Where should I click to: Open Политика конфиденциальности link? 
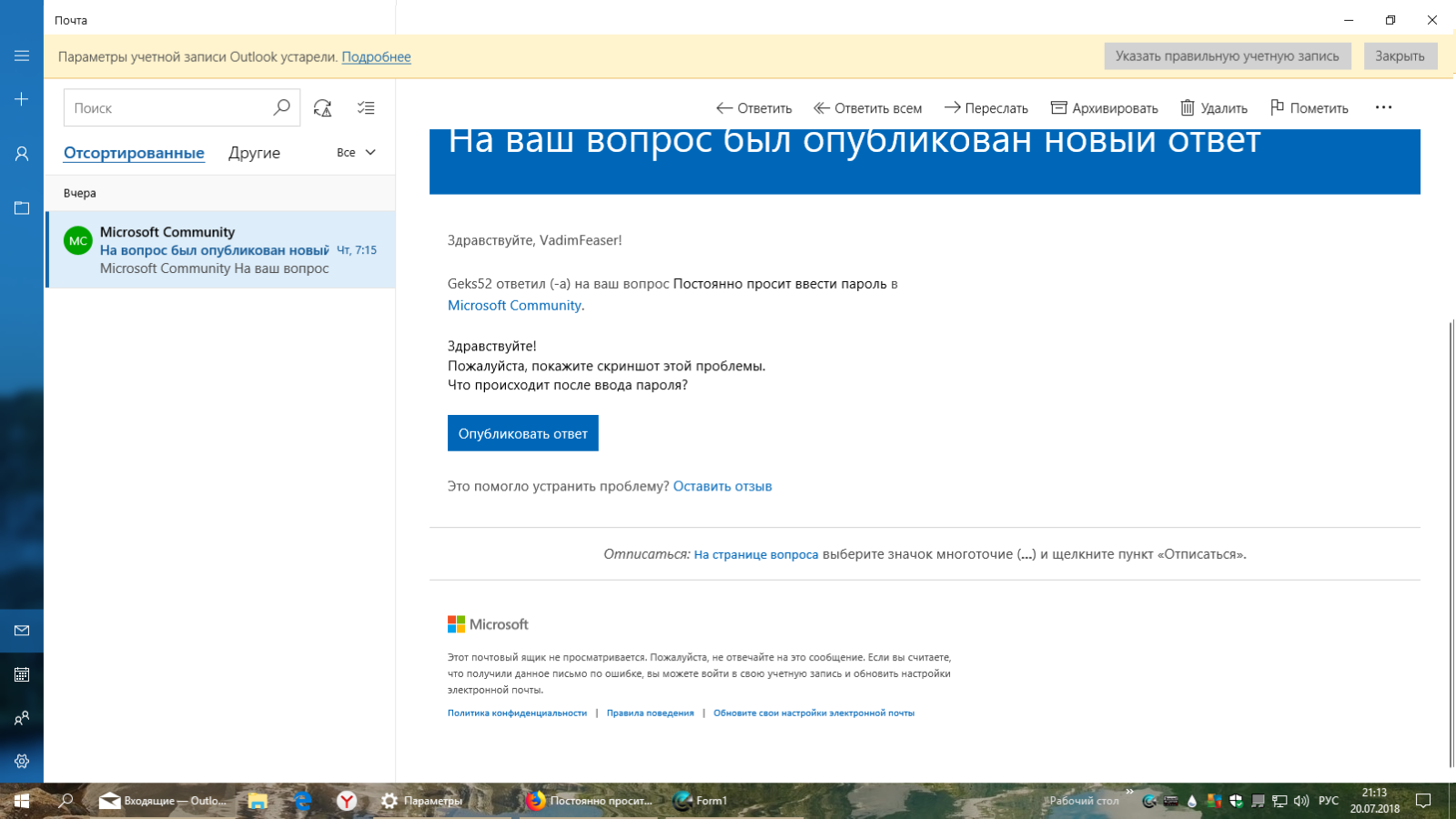click(x=517, y=713)
